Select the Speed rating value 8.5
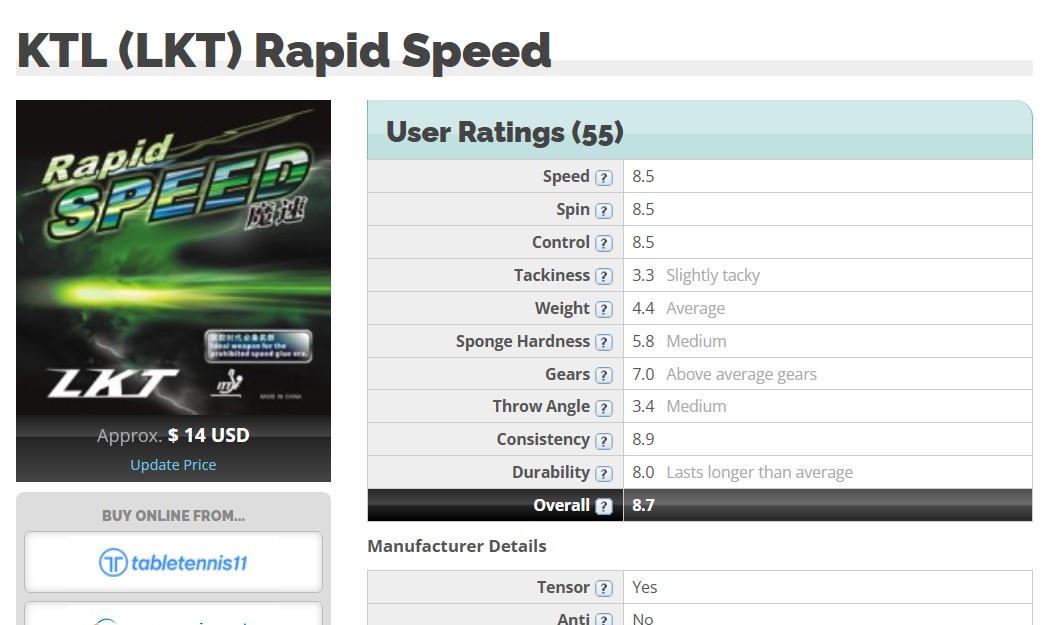Image resolution: width=1050 pixels, height=625 pixels. [x=643, y=176]
